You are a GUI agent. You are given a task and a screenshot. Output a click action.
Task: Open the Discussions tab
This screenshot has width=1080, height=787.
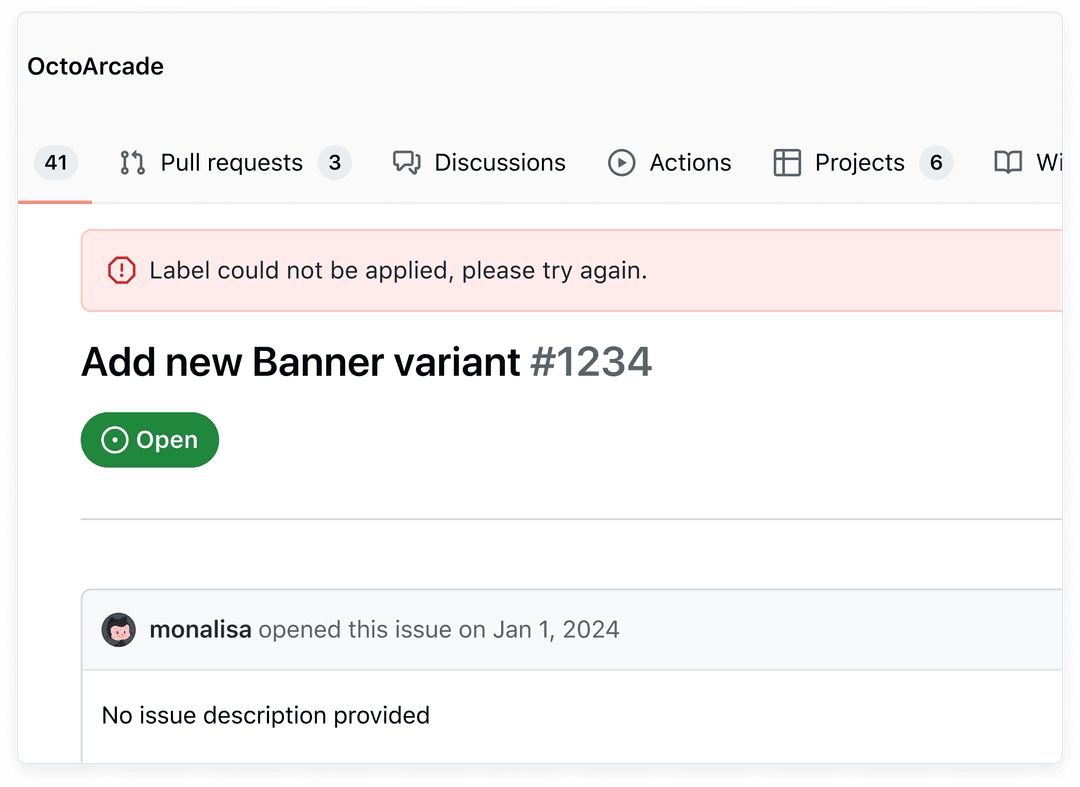pyautogui.click(x=500, y=162)
